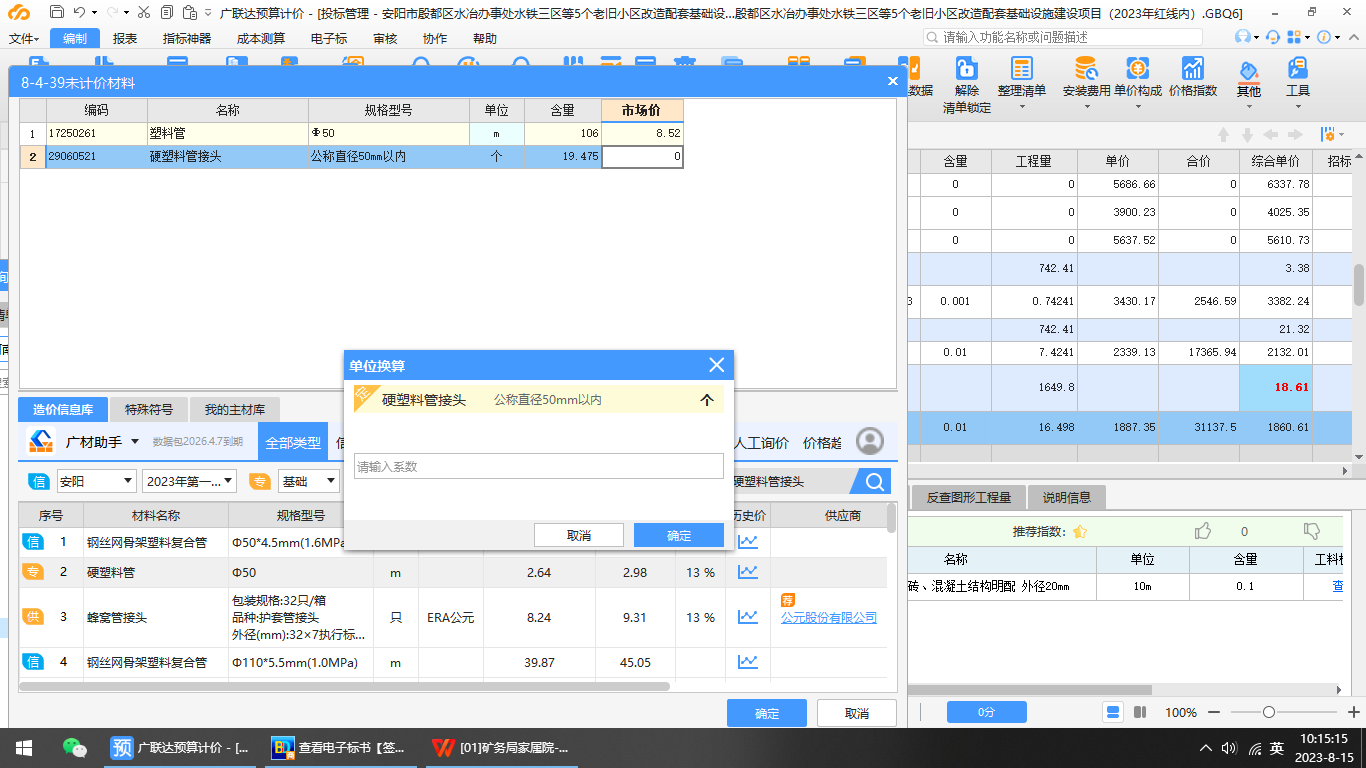This screenshot has width=1366, height=768.
Task: Open the 基础 category dropdown
Action: pyautogui.click(x=309, y=481)
